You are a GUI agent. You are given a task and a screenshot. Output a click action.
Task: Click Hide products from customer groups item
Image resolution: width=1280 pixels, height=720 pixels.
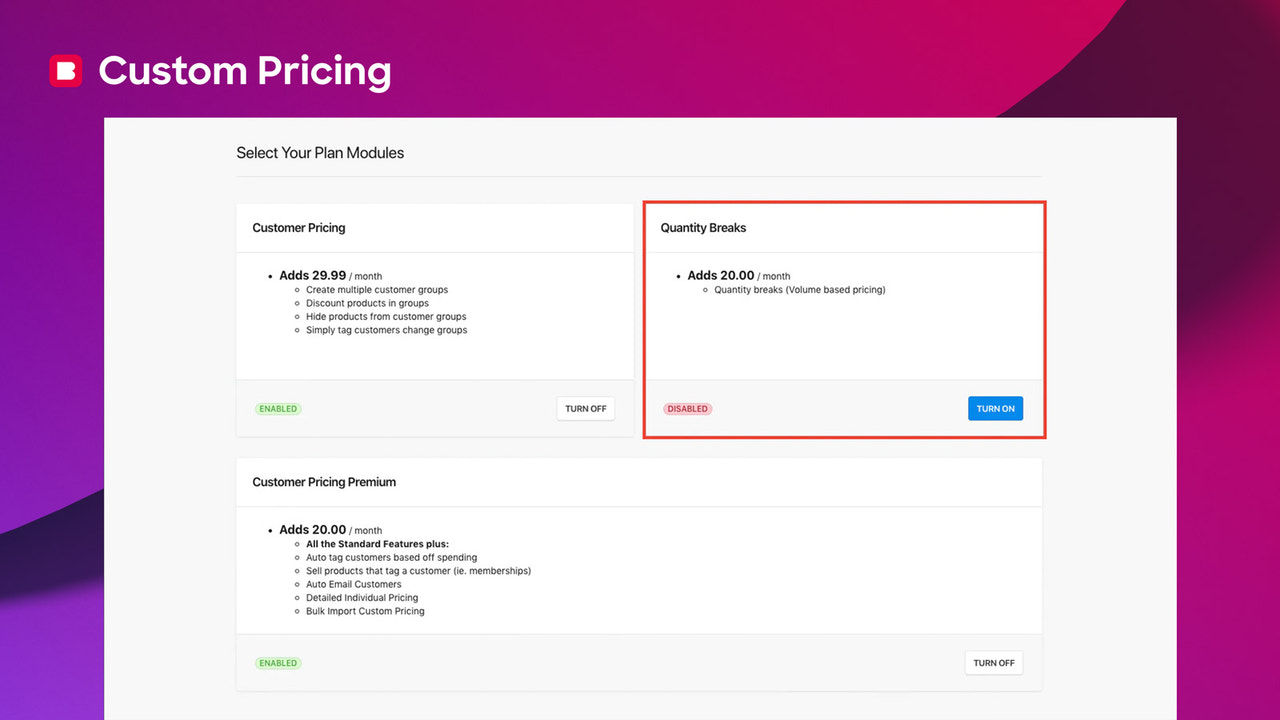386,316
